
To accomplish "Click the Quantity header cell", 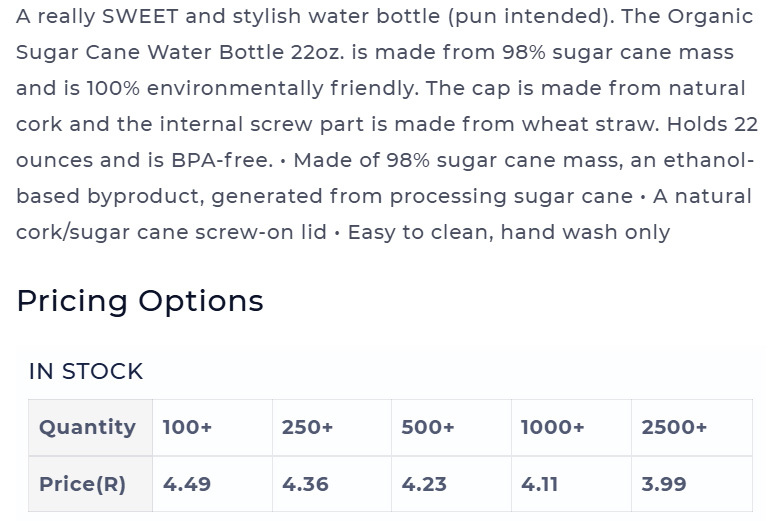I will pyautogui.click(x=90, y=427).
